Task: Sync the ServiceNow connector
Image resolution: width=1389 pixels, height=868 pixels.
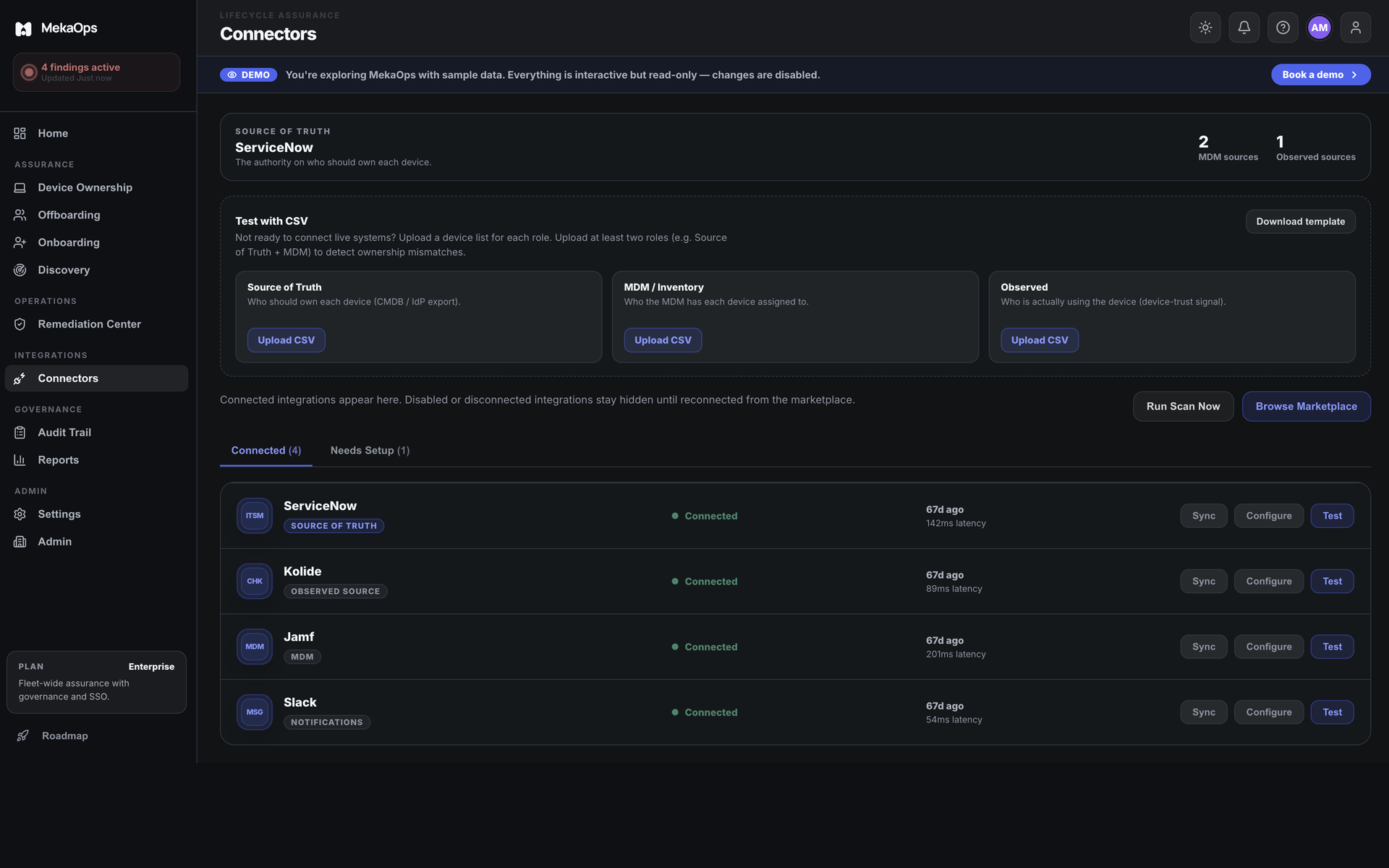Action: (x=1204, y=516)
